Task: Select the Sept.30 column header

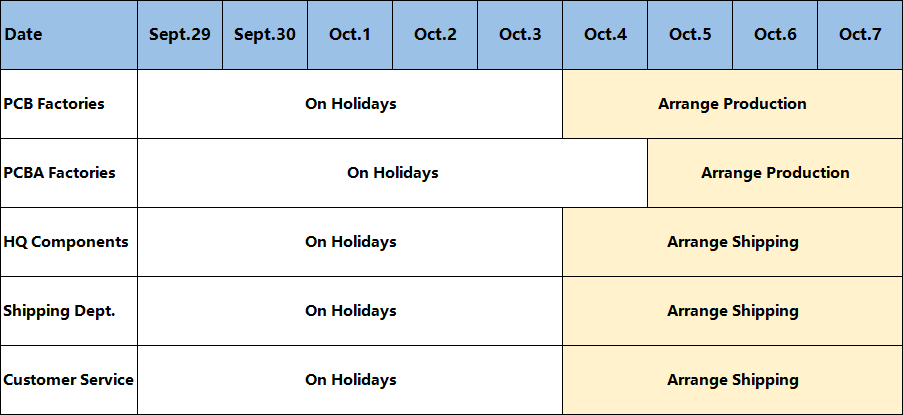Action: click(265, 35)
